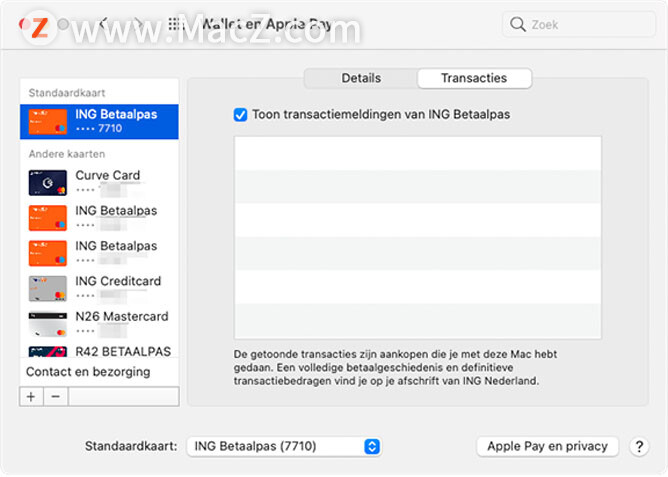
Task: Click the first row of transactions list
Action: (x=418, y=153)
